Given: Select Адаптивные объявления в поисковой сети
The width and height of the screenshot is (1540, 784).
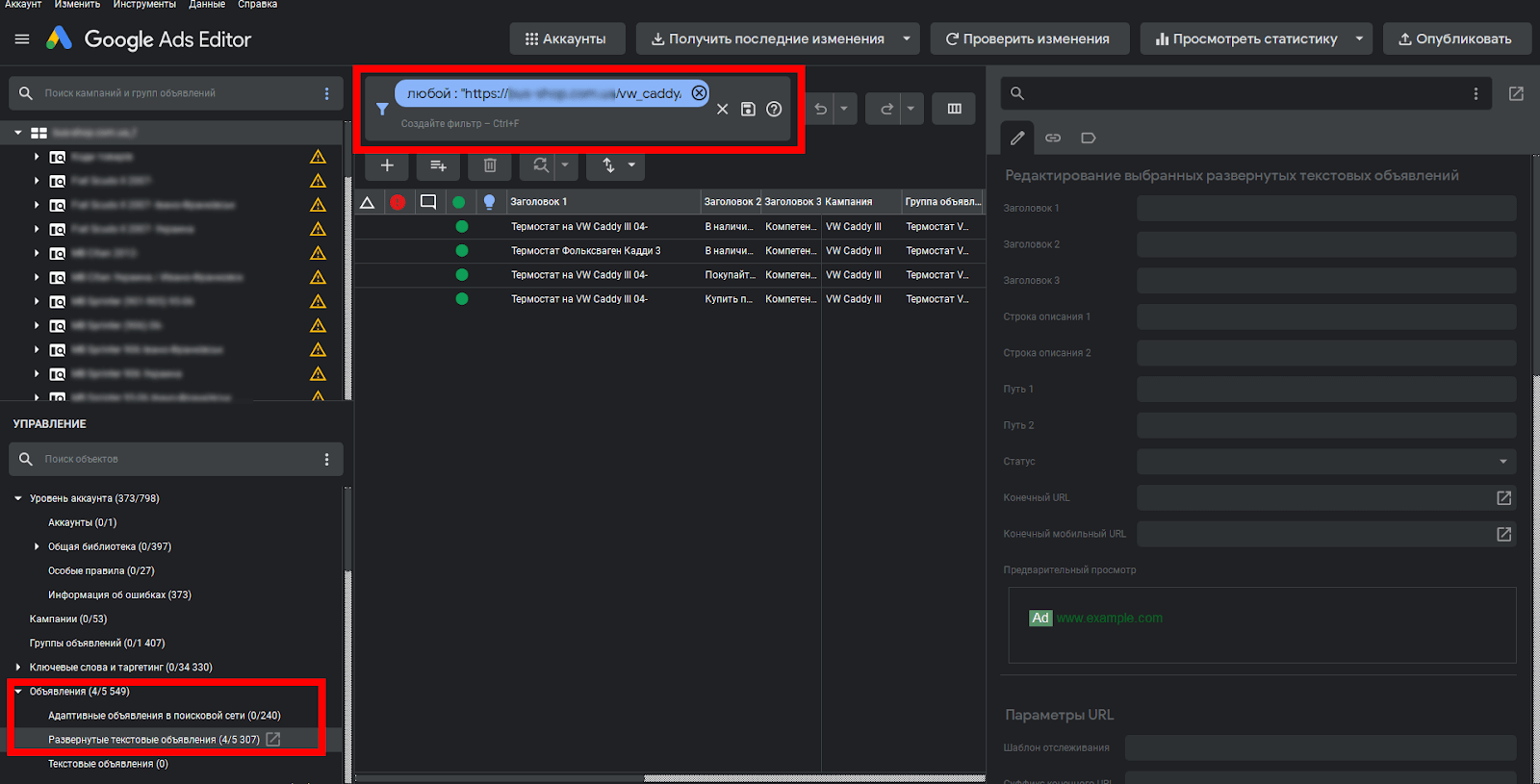Looking at the screenshot, I should coord(165,715).
